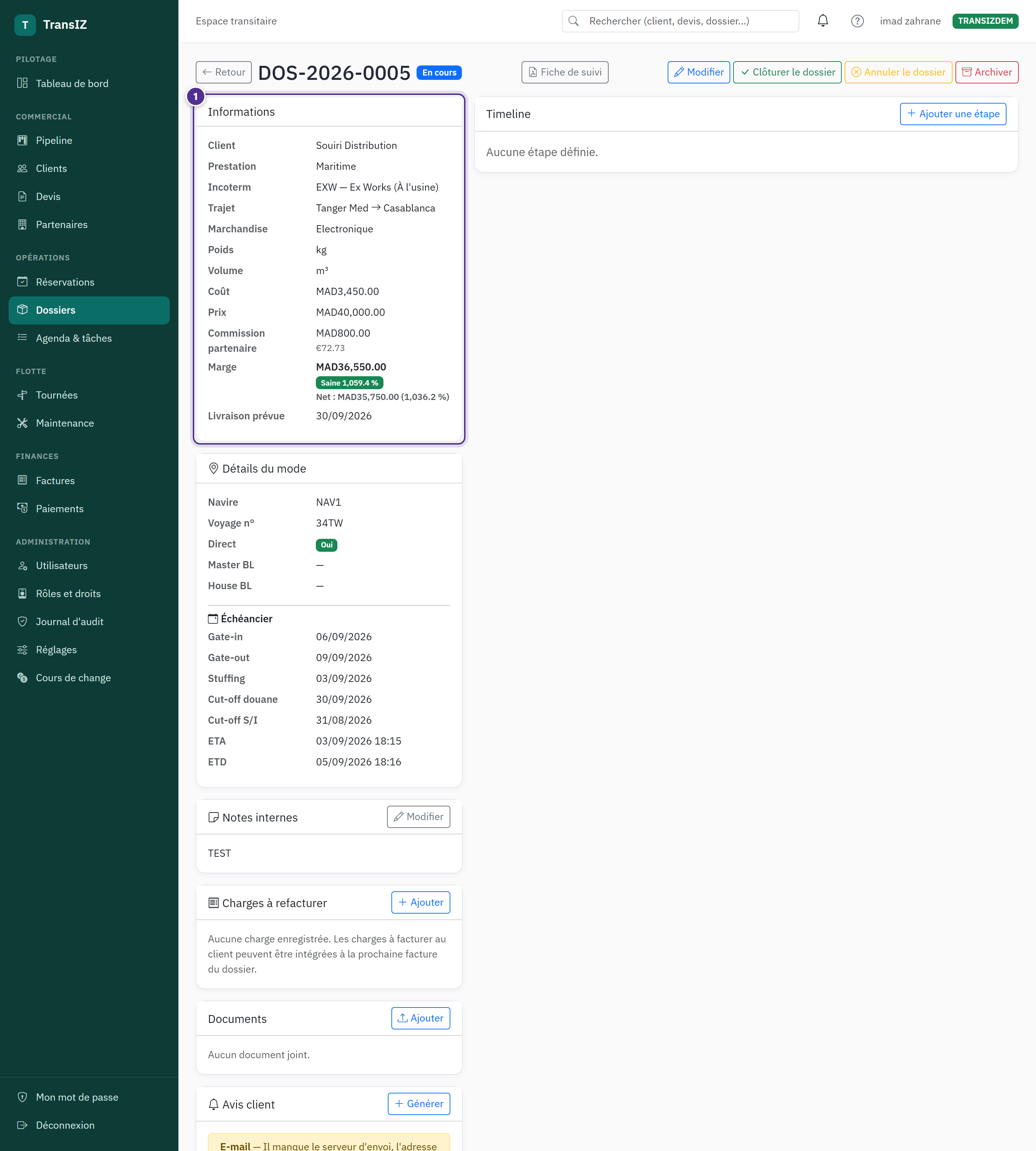Click the Devis document icon

[22, 196]
